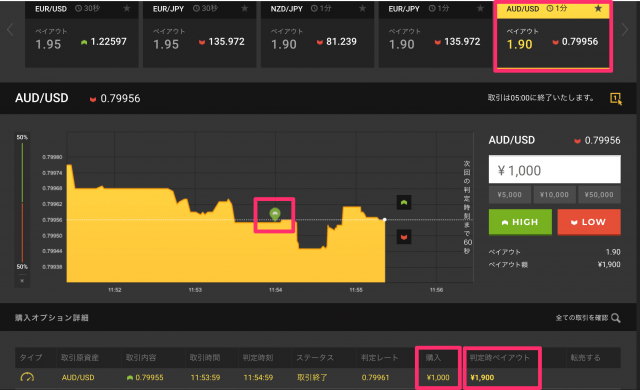640x390 pixels.
Task: Set amount to ¥5,000 preset
Action: (510, 195)
